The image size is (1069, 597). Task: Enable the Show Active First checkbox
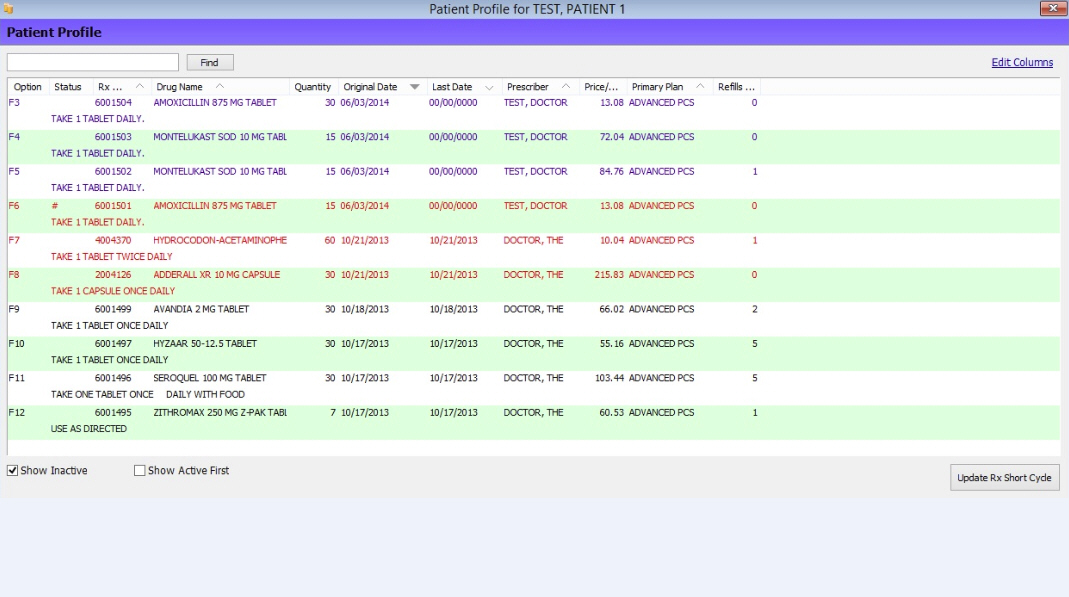[140, 470]
